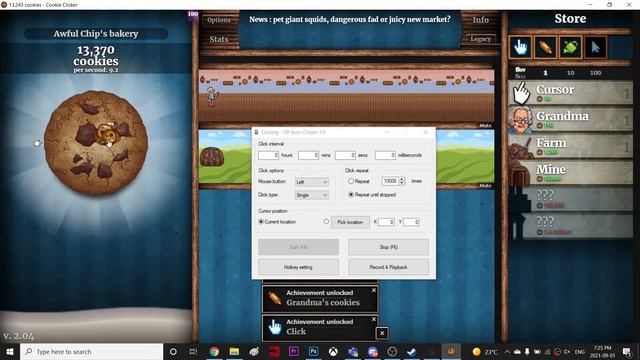This screenshot has height=360, width=640.
Task: Buy the rolling pin upgrade in Store
Action: click(x=545, y=47)
